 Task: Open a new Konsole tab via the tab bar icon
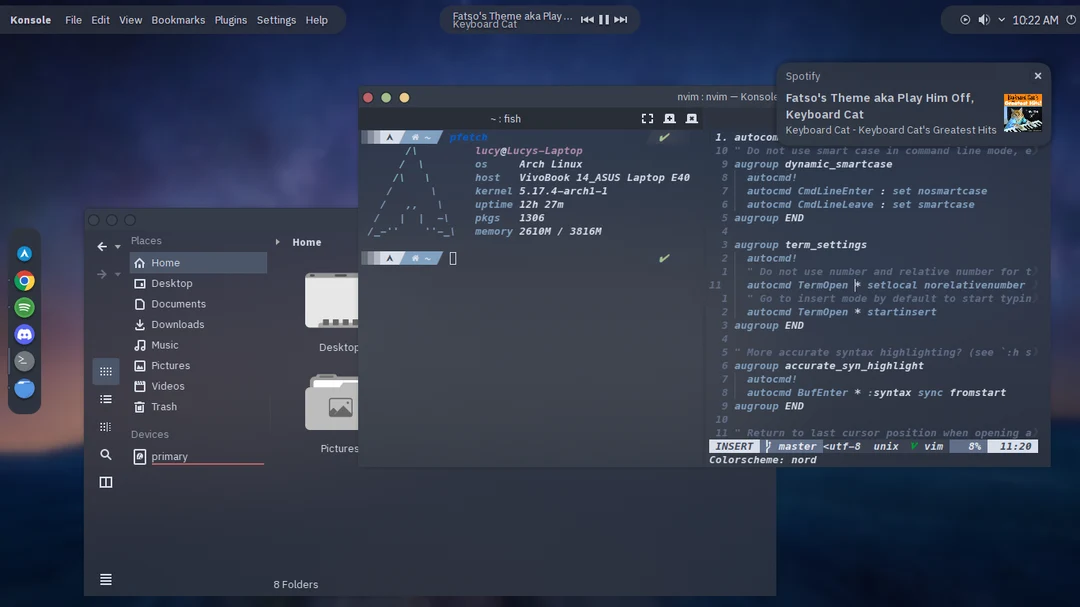668,118
